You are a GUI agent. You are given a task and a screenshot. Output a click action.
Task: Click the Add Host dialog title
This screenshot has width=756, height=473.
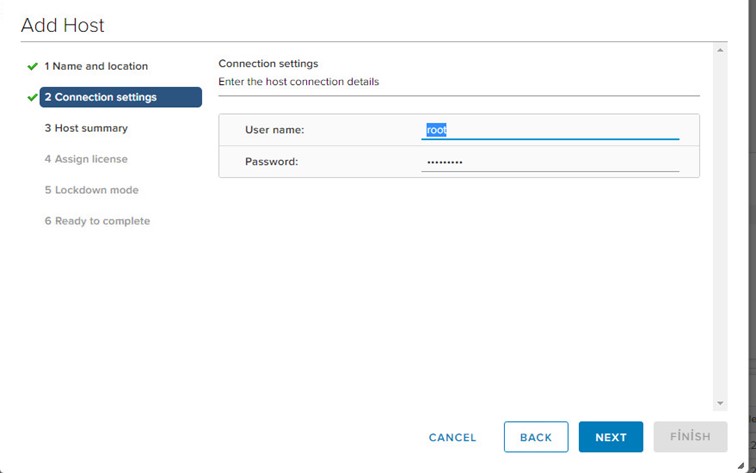(63, 25)
